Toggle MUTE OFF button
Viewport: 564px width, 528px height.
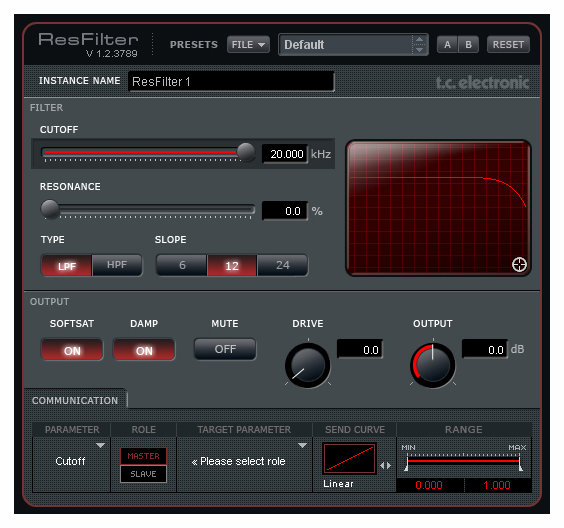(x=225, y=349)
